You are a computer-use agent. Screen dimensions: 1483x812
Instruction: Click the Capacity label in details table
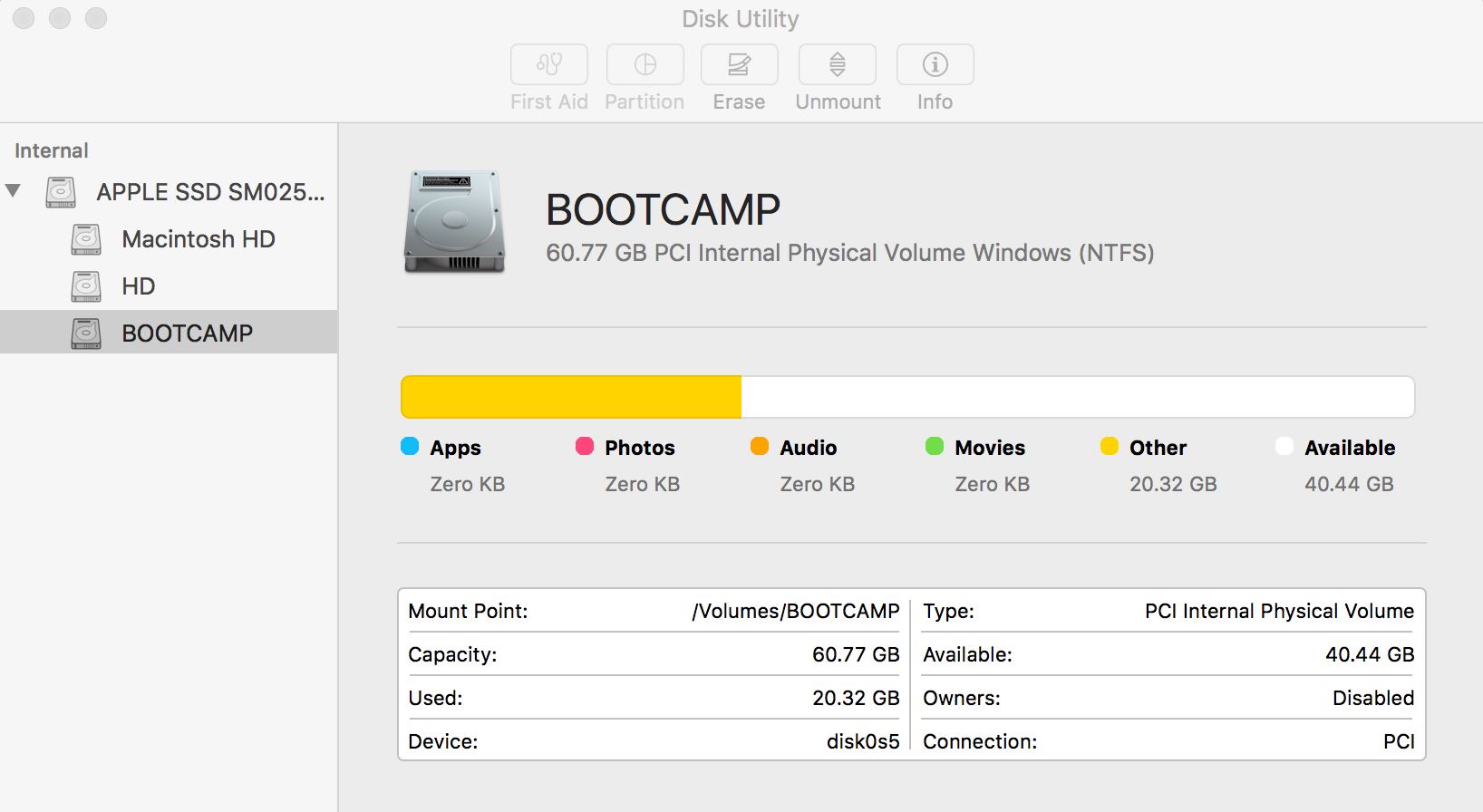click(x=452, y=654)
